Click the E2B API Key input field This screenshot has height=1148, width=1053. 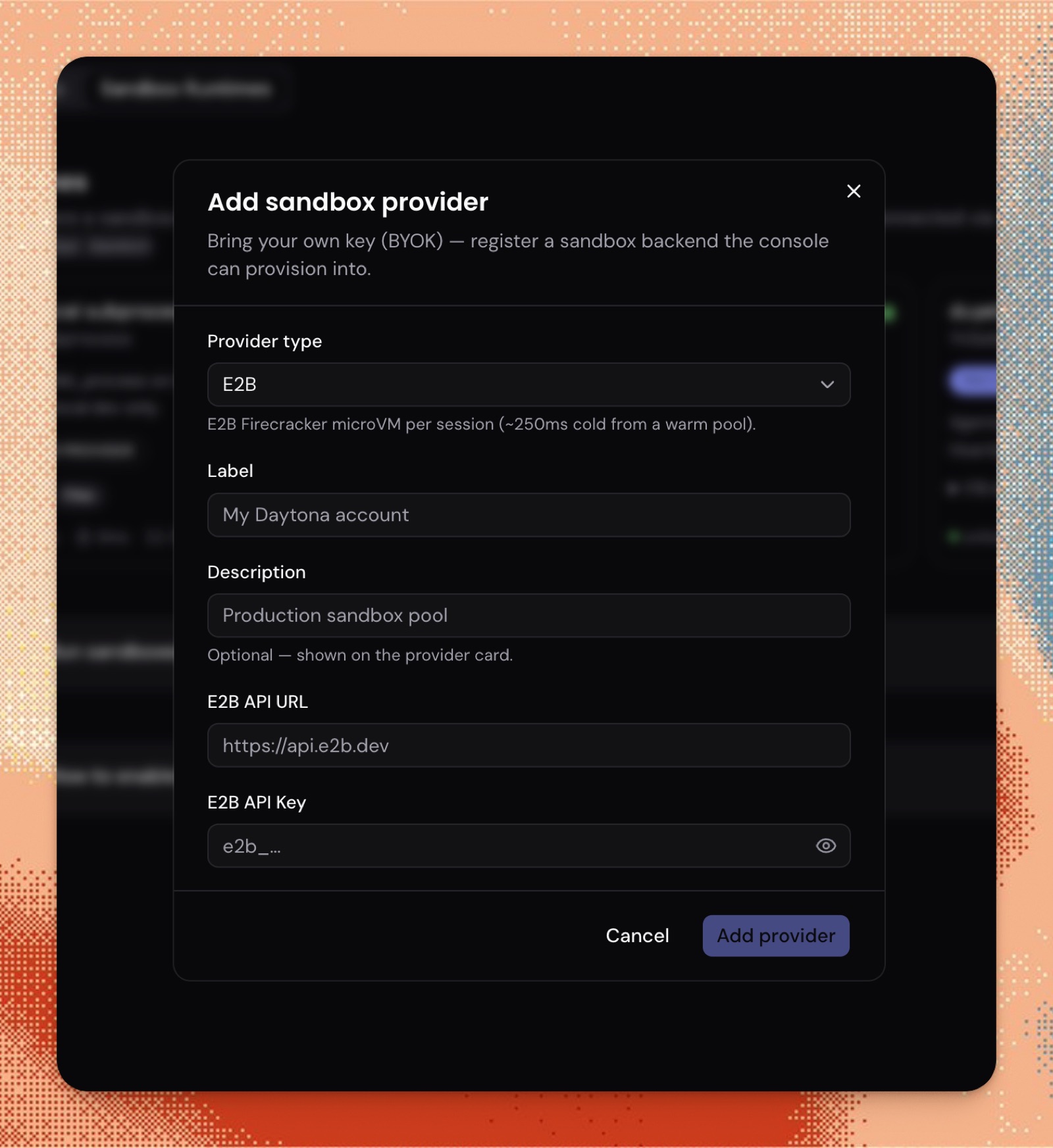pyautogui.click(x=528, y=846)
